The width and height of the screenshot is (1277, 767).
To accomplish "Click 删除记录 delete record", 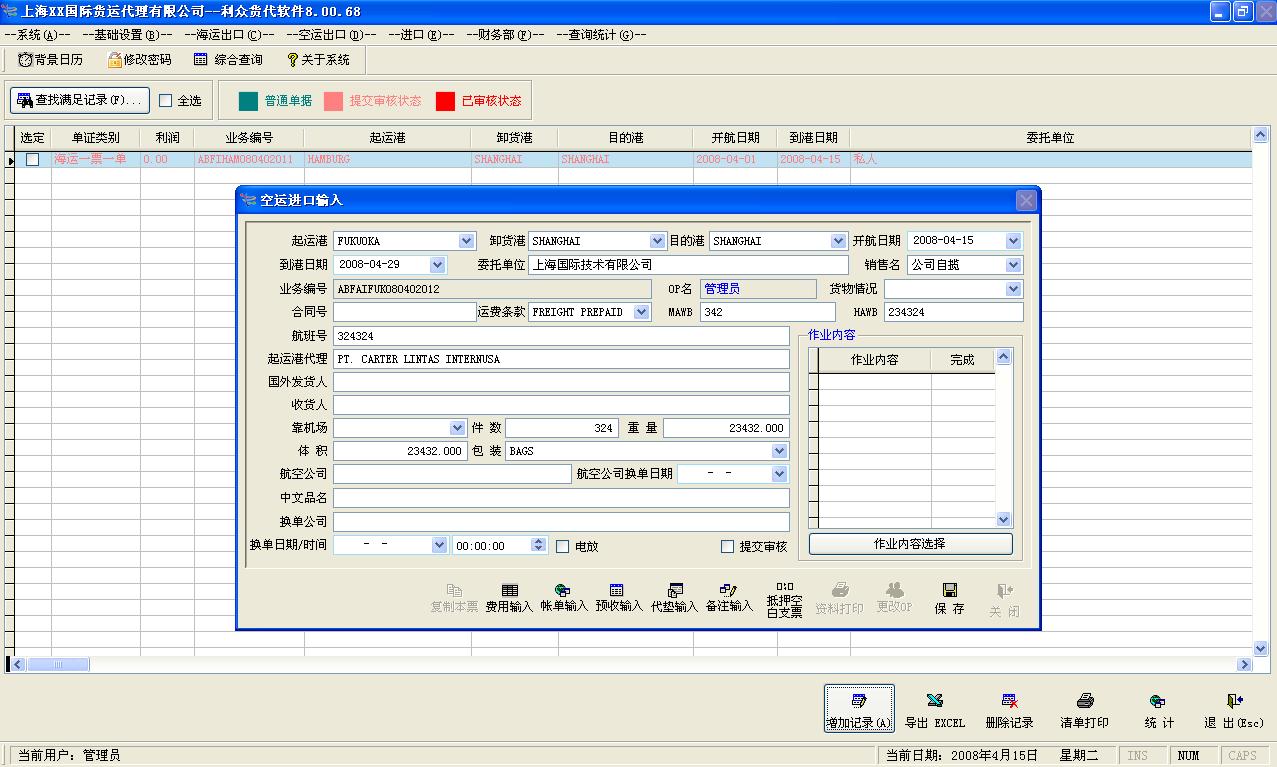I will tap(1009, 710).
